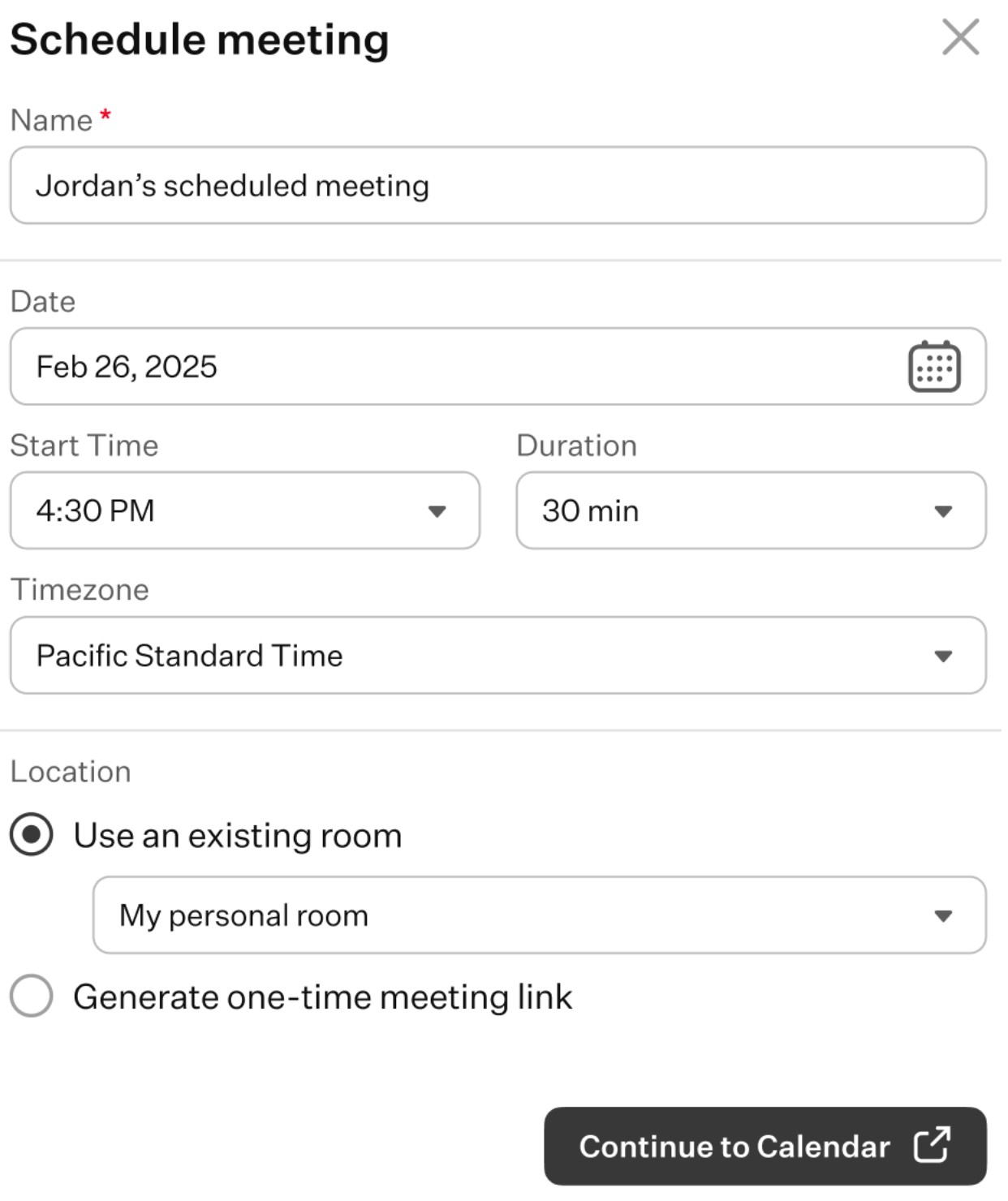Click the Timezone dropdown arrow
This screenshot has width=1008, height=1201.
943,656
